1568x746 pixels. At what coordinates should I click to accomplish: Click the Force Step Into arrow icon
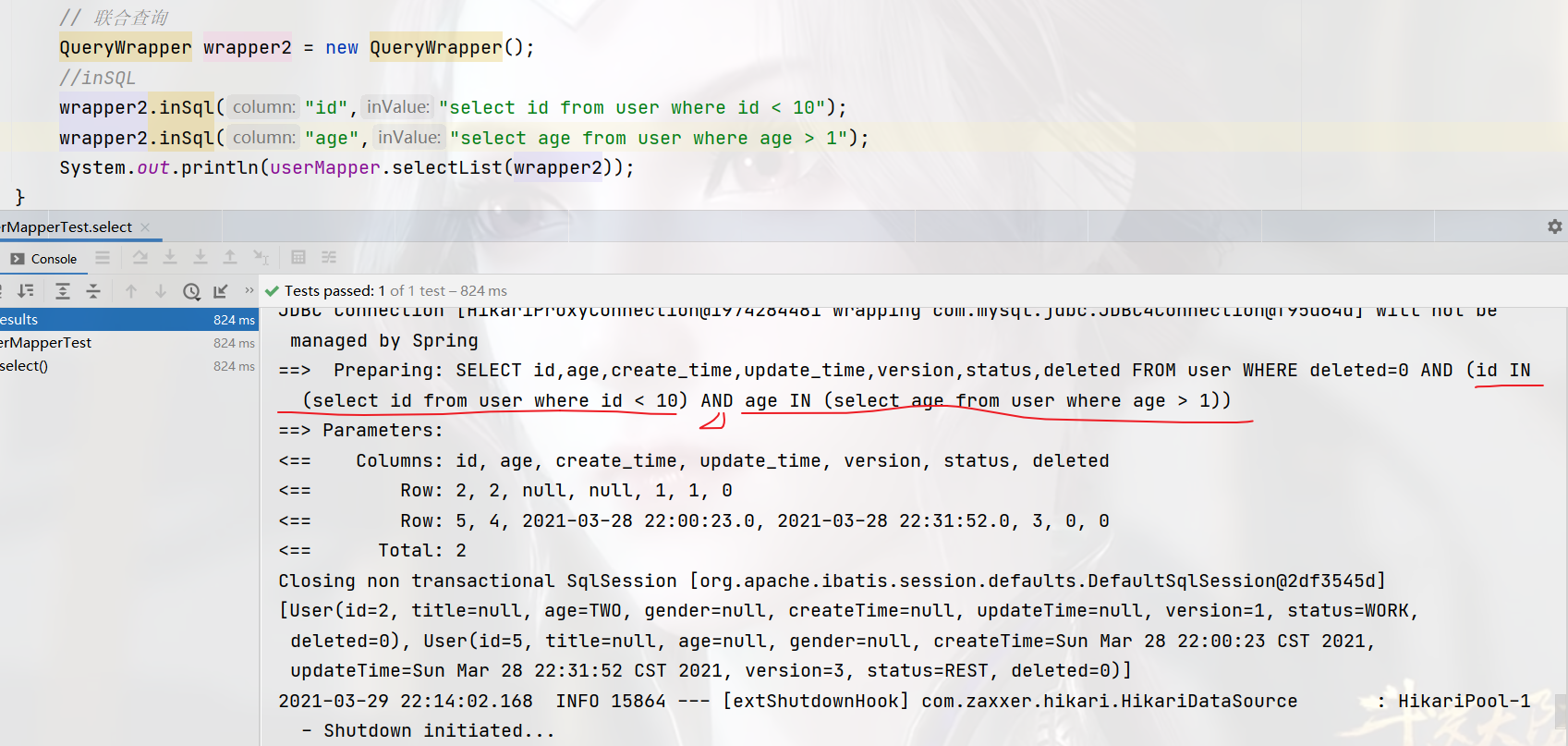(x=201, y=258)
